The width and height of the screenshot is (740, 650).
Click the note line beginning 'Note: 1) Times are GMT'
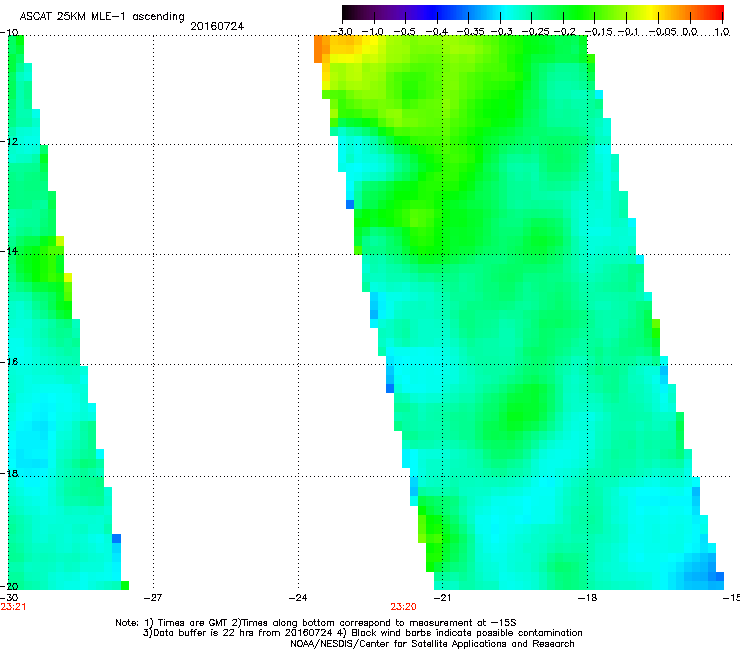[x=316, y=623]
